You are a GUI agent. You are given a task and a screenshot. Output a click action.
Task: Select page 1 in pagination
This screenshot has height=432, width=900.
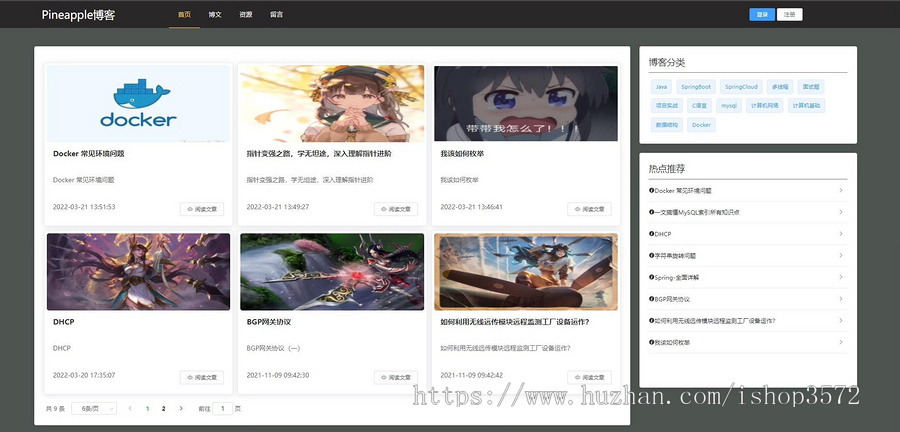148,408
